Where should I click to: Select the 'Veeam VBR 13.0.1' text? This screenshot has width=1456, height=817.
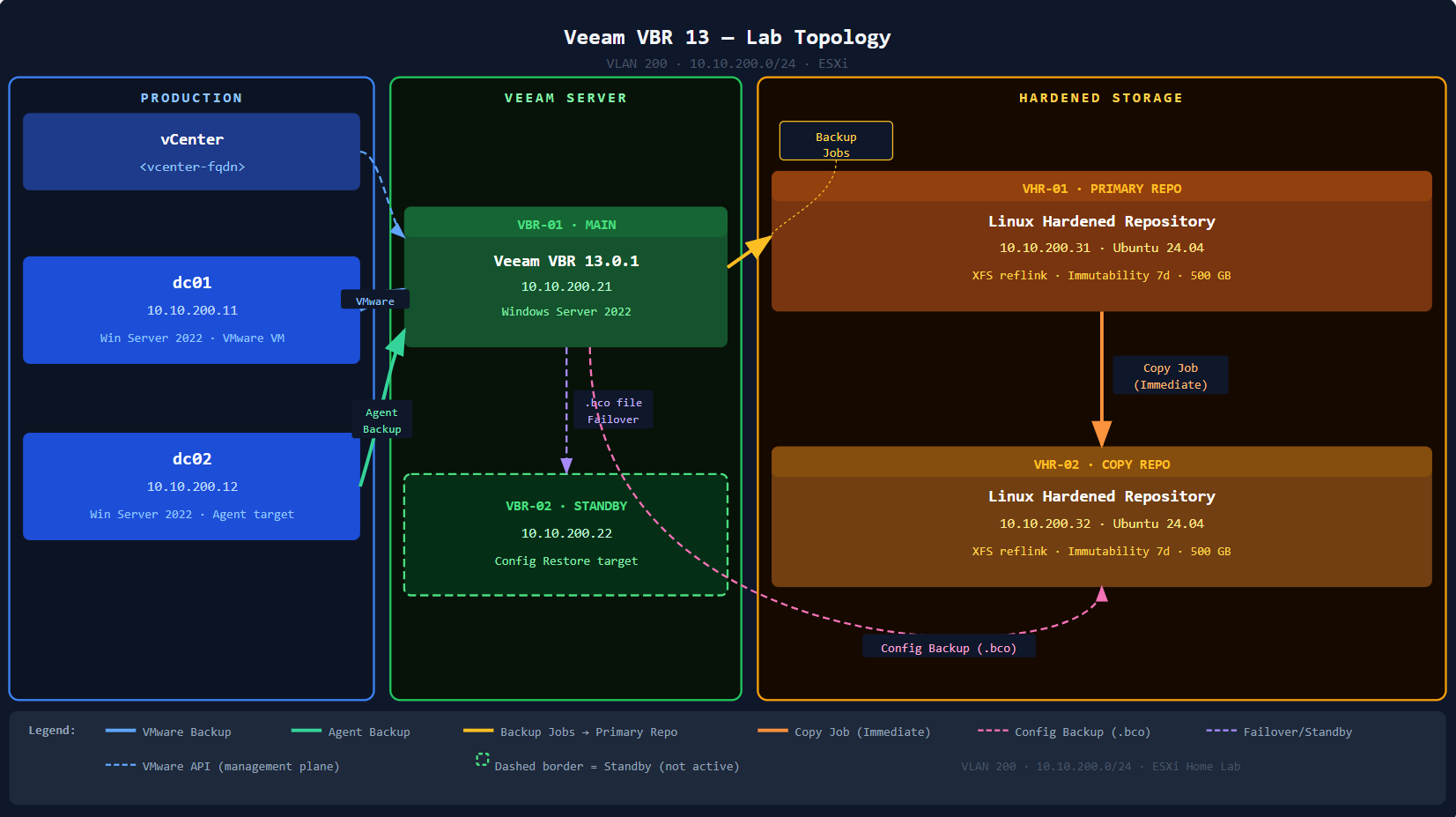click(x=566, y=261)
